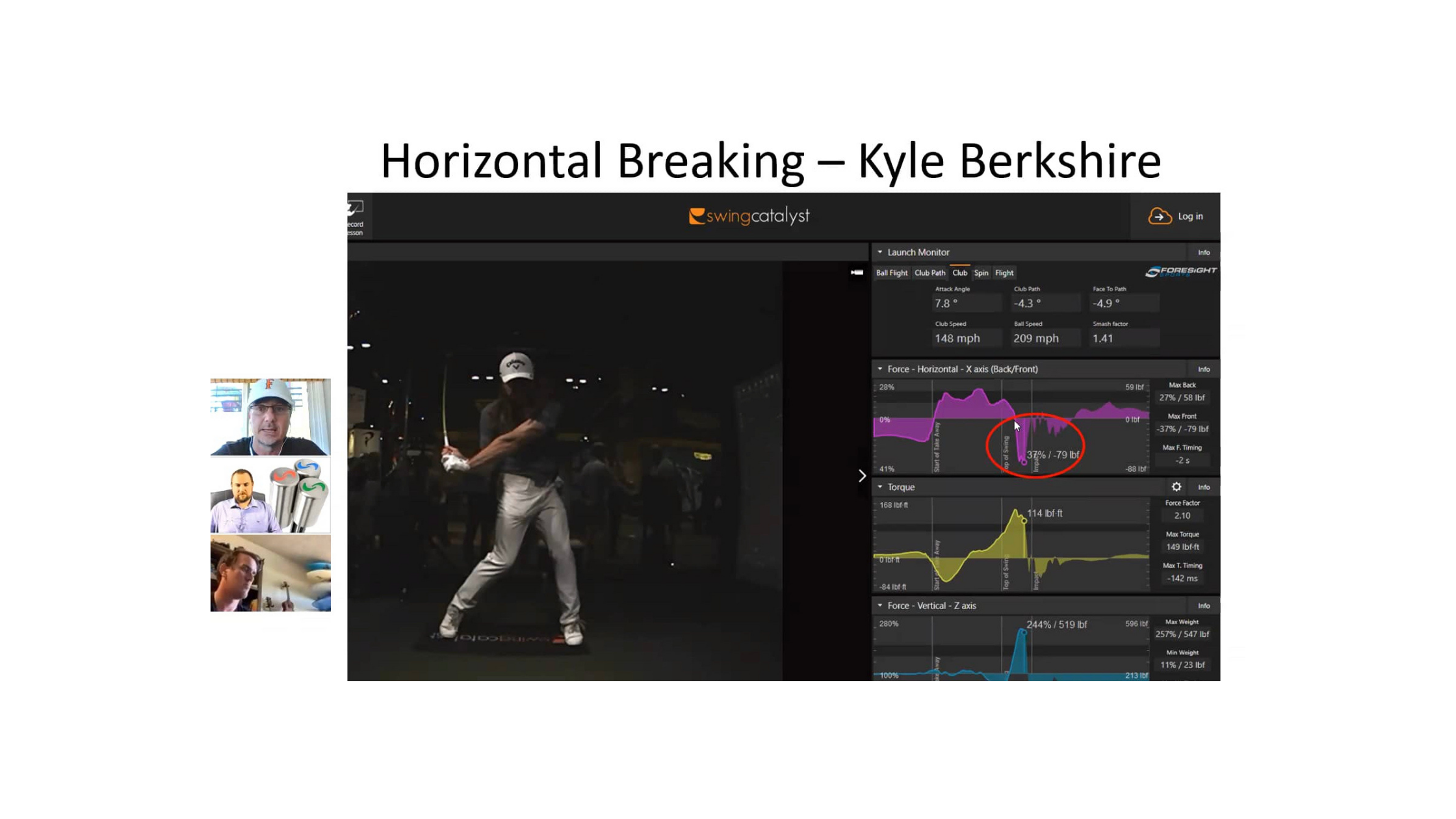Switch to Ball Flight tab
Screen dimensions: 1456x819
point(891,273)
